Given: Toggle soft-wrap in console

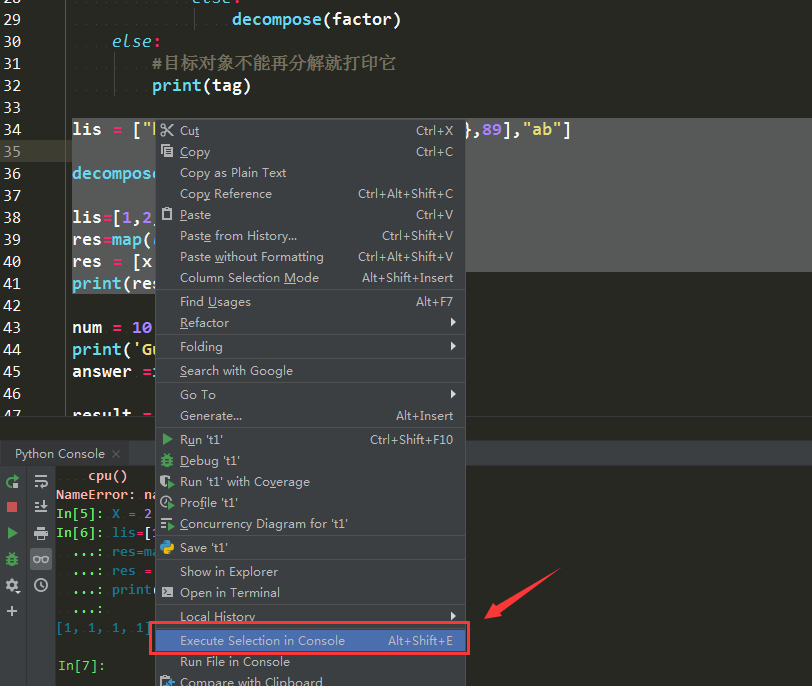Looking at the screenshot, I should [41, 481].
